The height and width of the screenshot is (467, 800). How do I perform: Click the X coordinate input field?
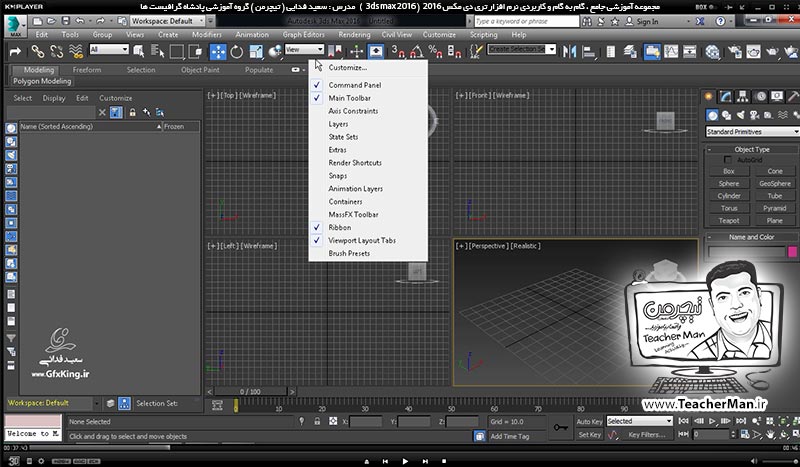click(x=365, y=422)
